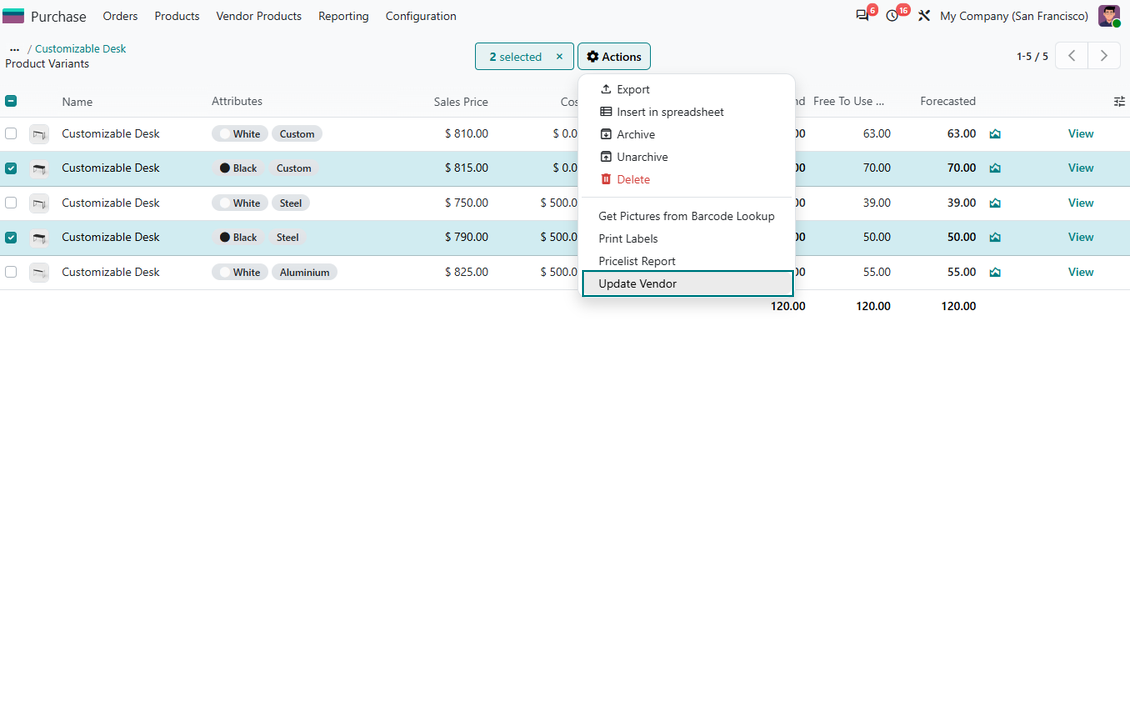
Task: Collapse the Actions dropdown button
Action: [x=614, y=56]
